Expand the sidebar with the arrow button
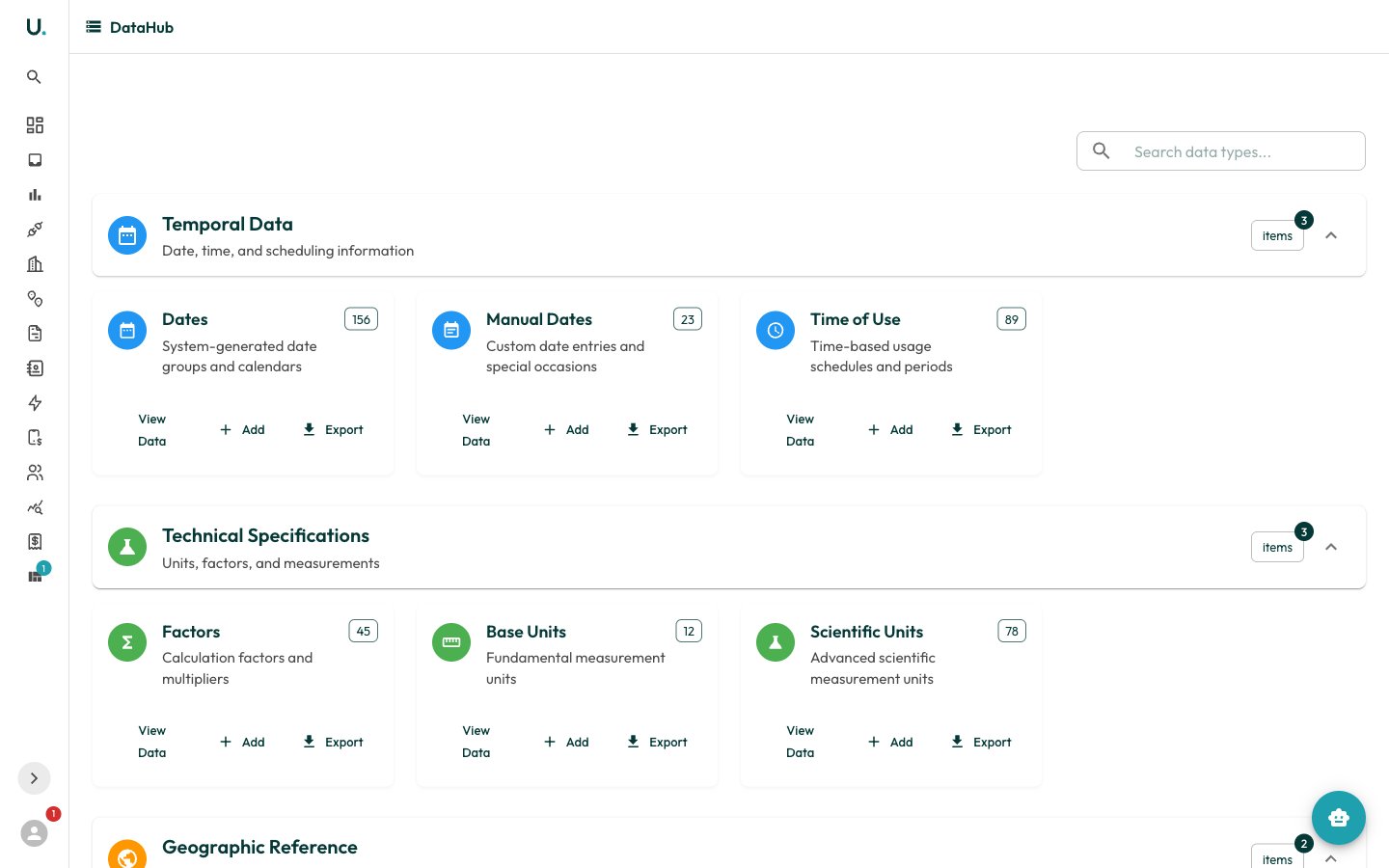 34,778
